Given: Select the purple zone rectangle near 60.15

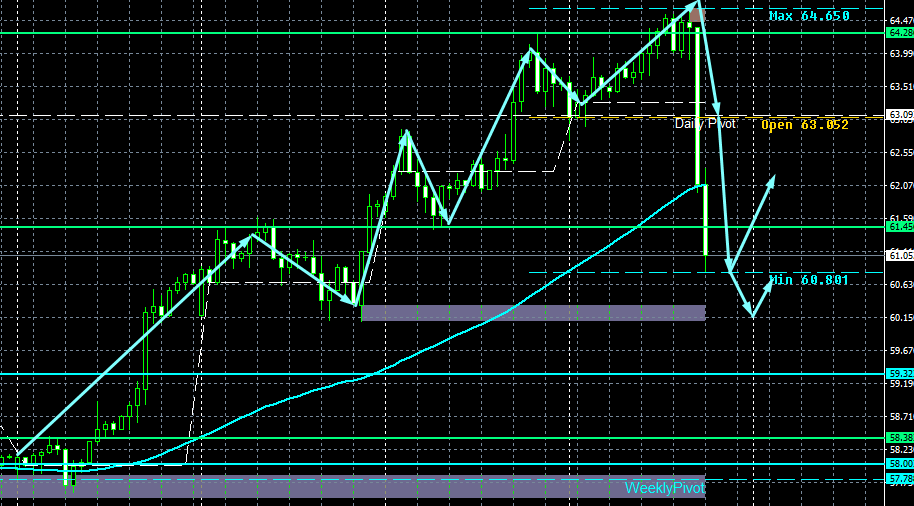Looking at the screenshot, I should point(533,313).
